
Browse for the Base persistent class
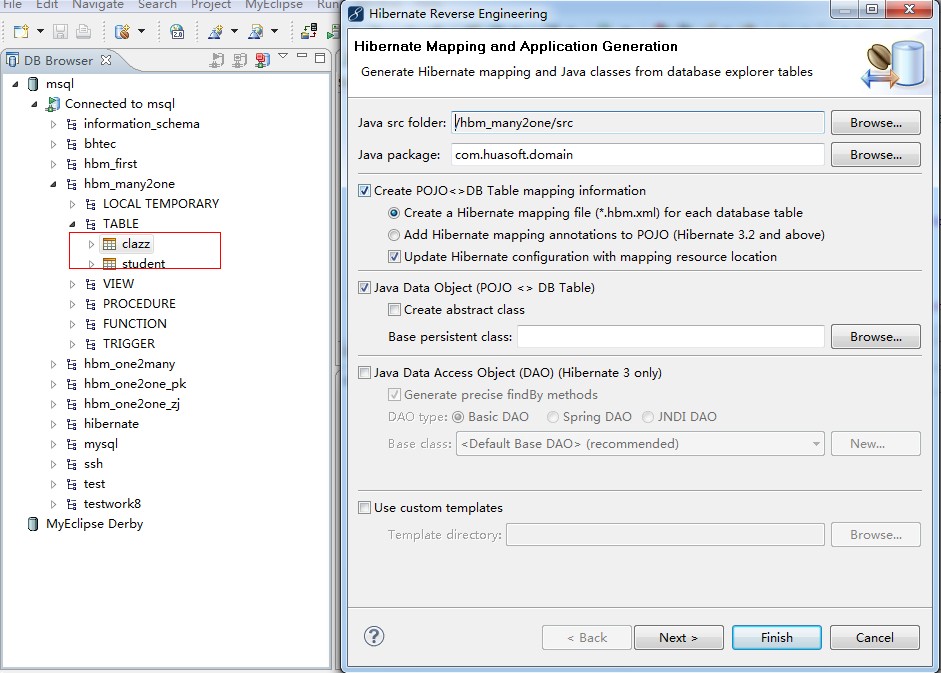click(x=876, y=337)
